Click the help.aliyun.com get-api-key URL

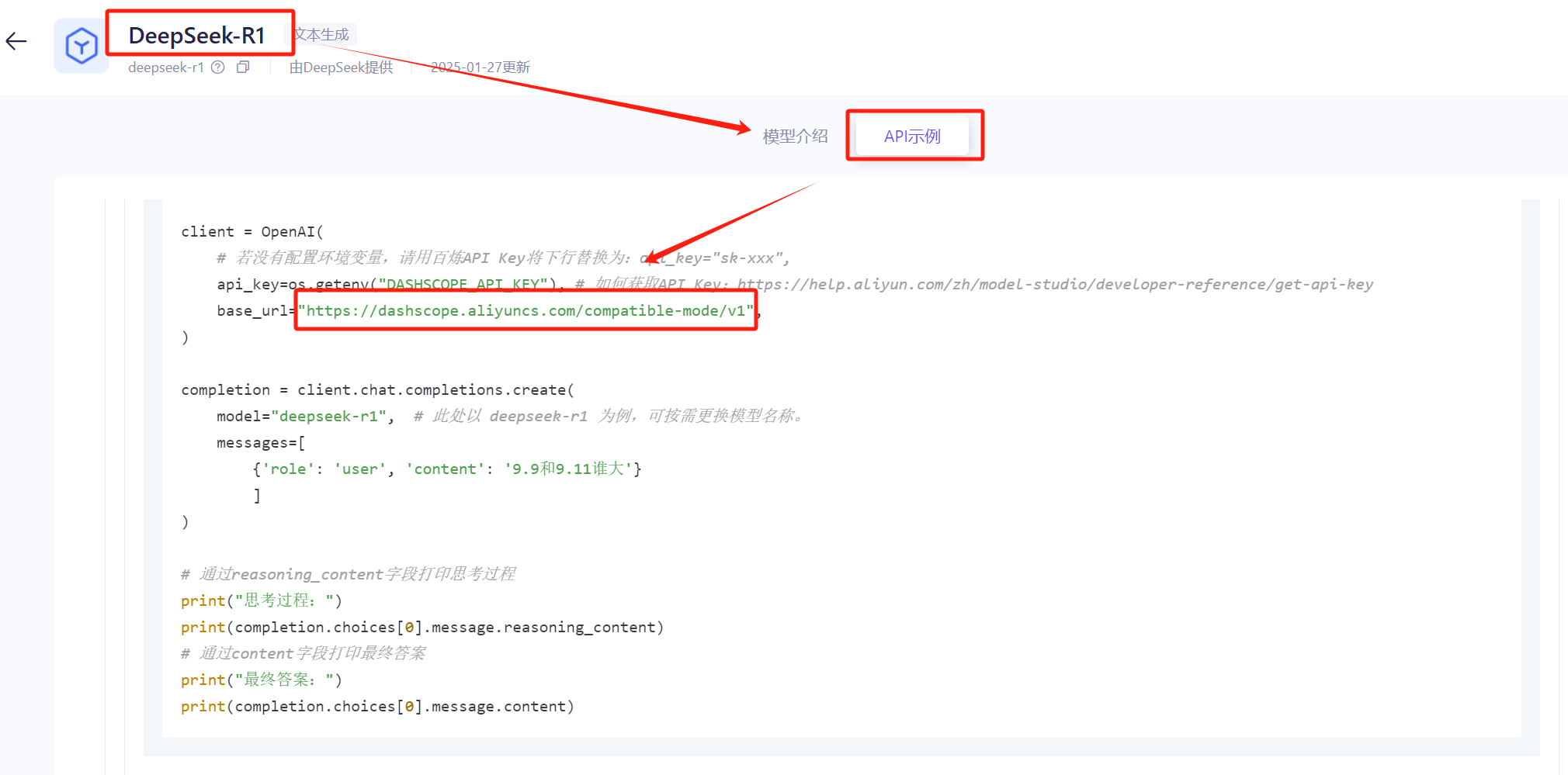click(1055, 285)
